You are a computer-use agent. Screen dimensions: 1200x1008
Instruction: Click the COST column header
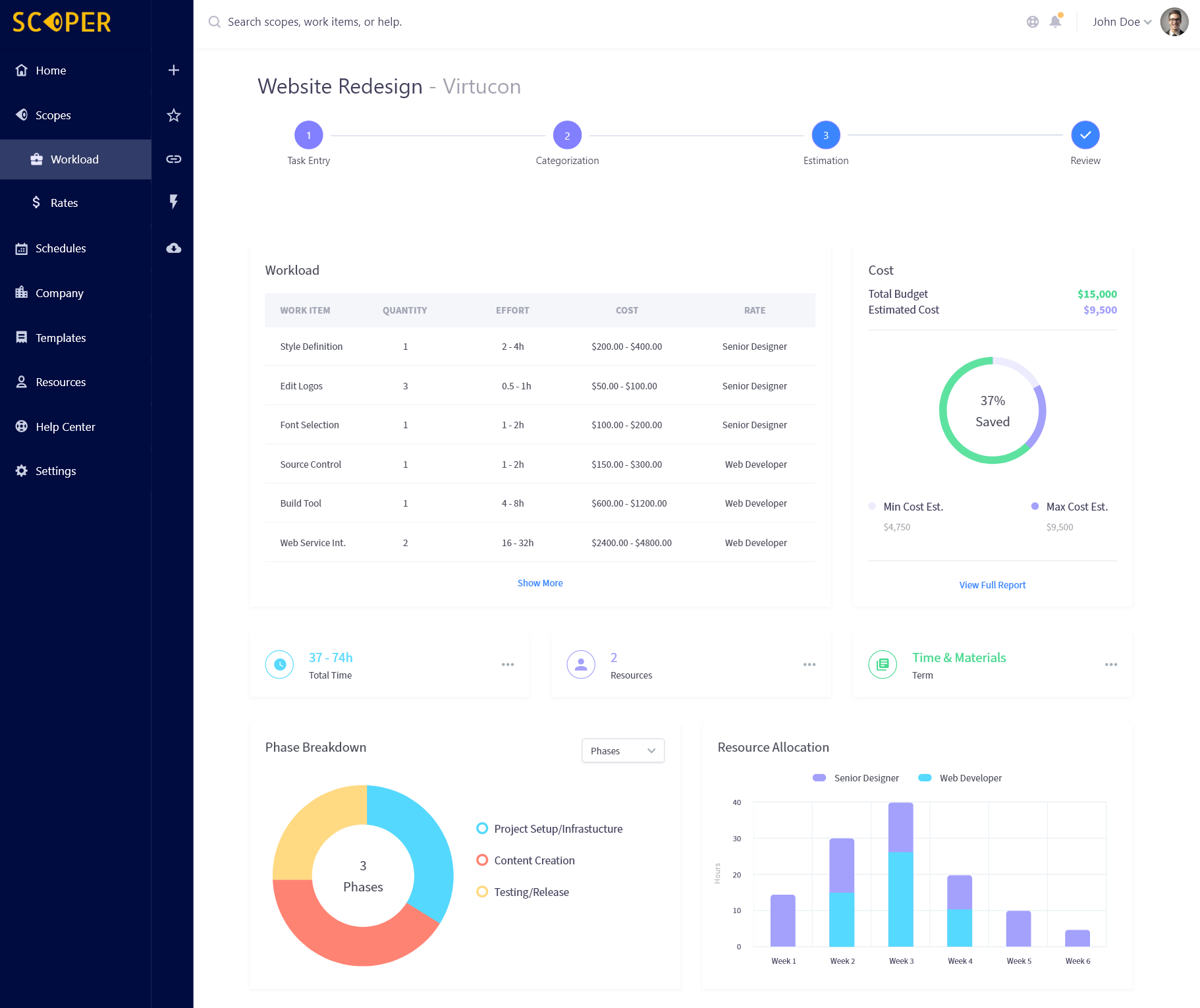pos(626,310)
